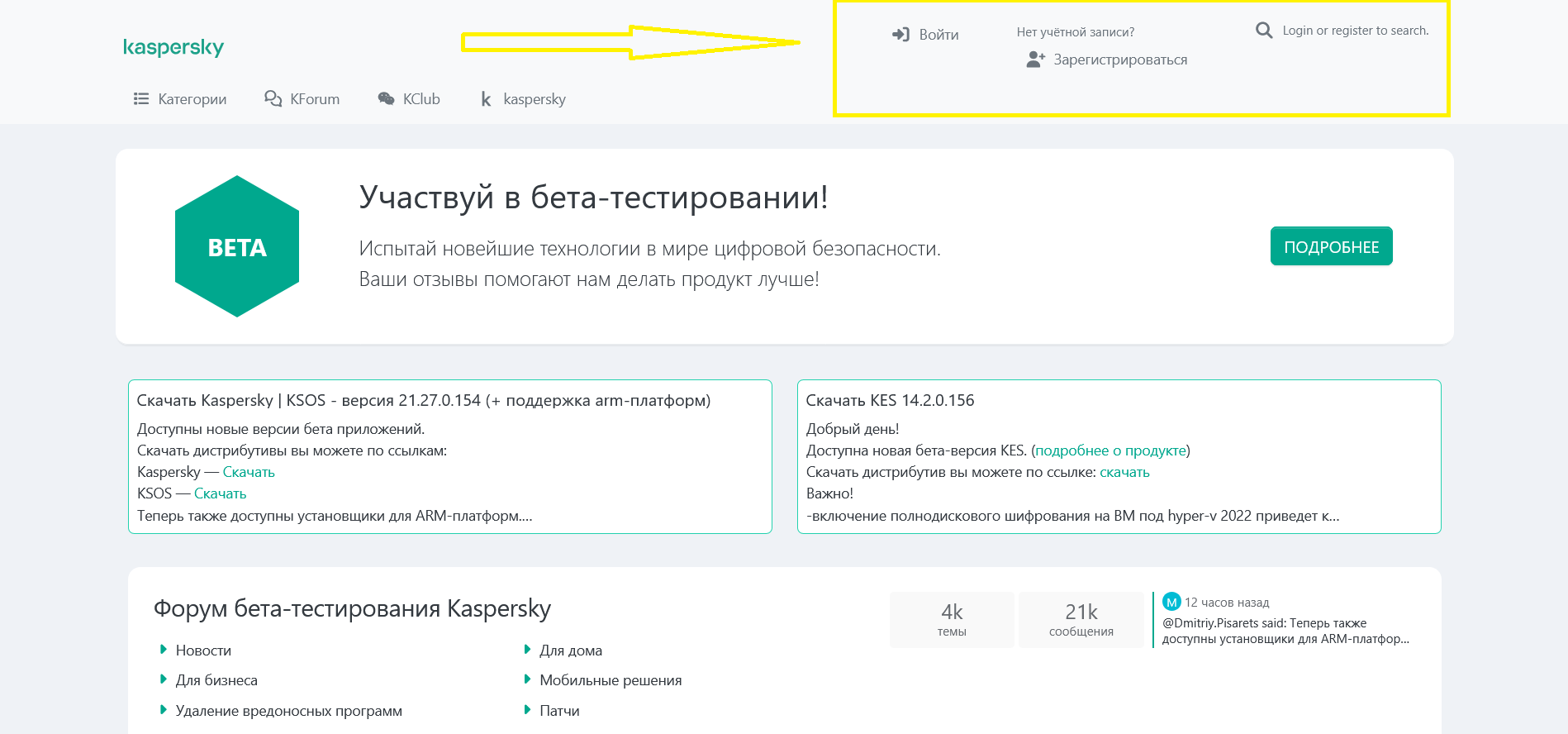Click Скачать link after Kaspersky —
This screenshot has height=734, width=1568.
[x=249, y=472]
